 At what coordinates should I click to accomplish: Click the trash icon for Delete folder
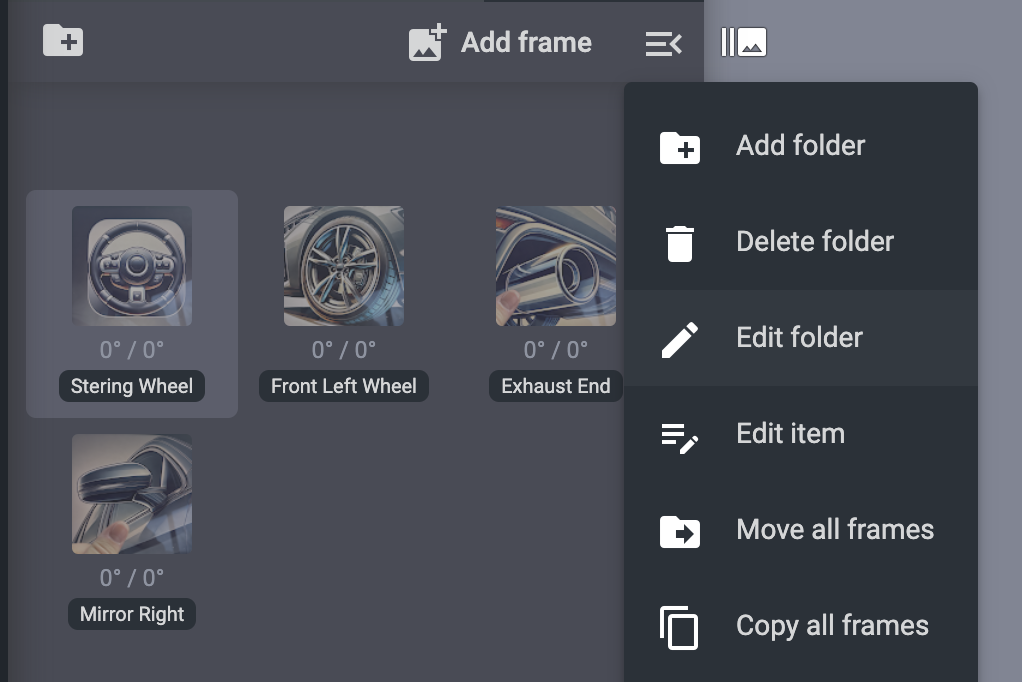680,243
